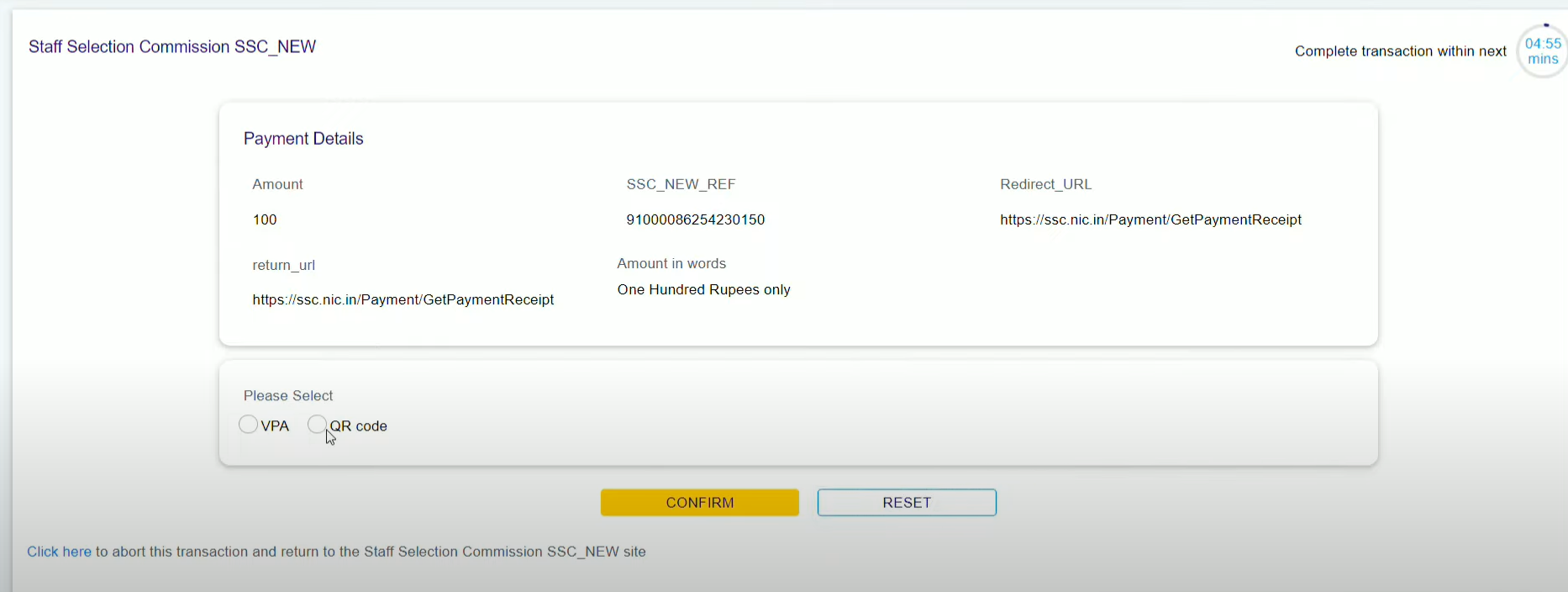This screenshot has height=592, width=1568.
Task: Click the yellow CONFIRM button
Action: coord(700,503)
